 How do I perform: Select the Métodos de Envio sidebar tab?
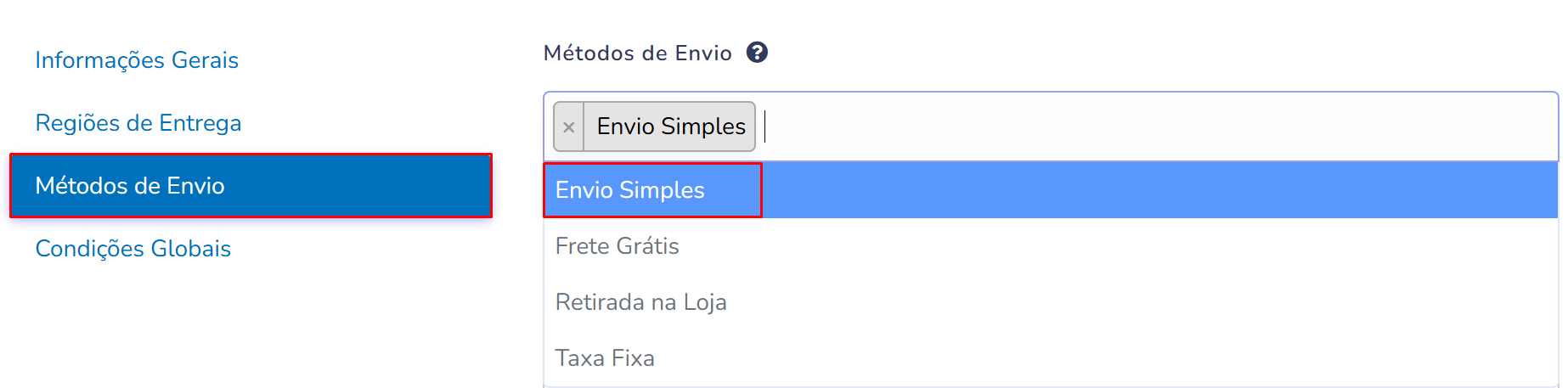[x=251, y=186]
